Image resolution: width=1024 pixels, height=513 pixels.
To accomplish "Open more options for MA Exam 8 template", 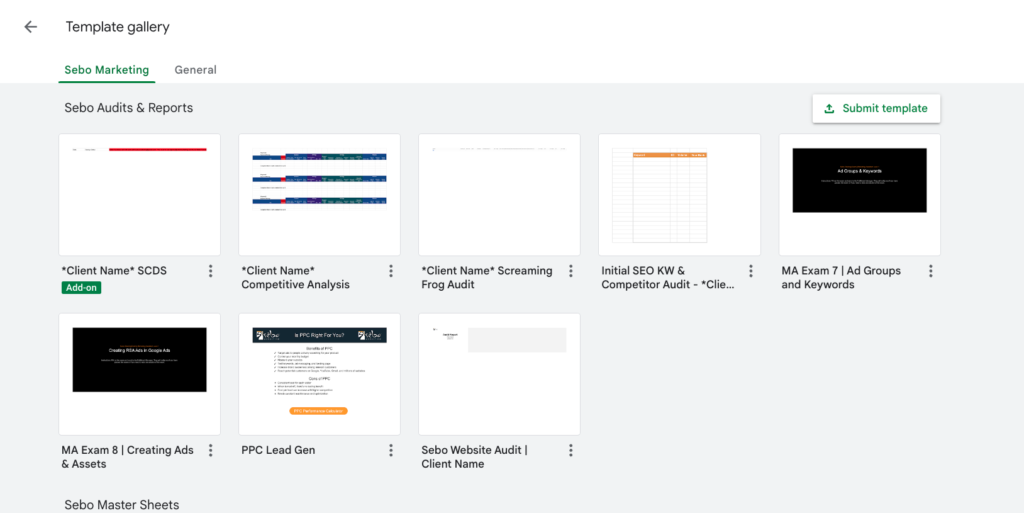I will [211, 450].
